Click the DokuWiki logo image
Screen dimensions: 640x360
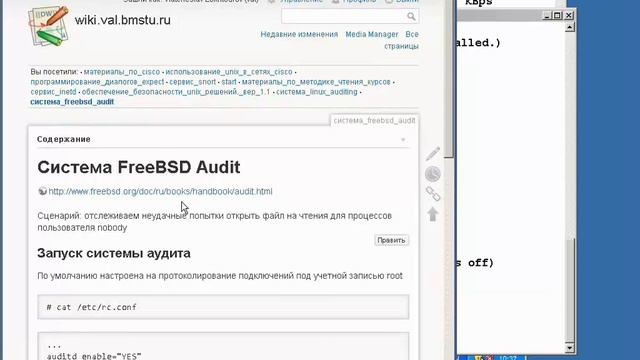click(x=48, y=26)
